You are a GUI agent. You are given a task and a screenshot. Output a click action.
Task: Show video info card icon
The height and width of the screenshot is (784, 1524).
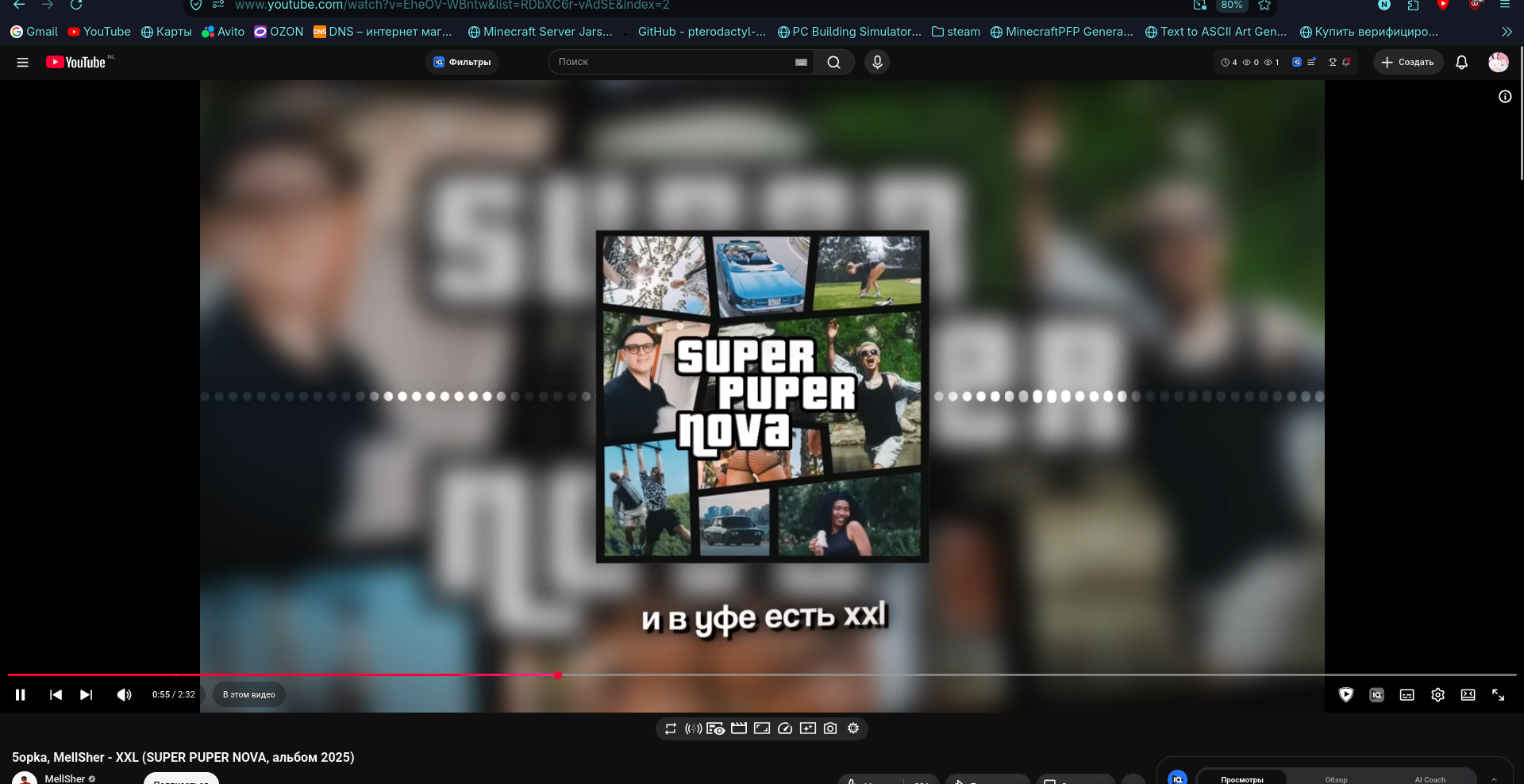1505,97
